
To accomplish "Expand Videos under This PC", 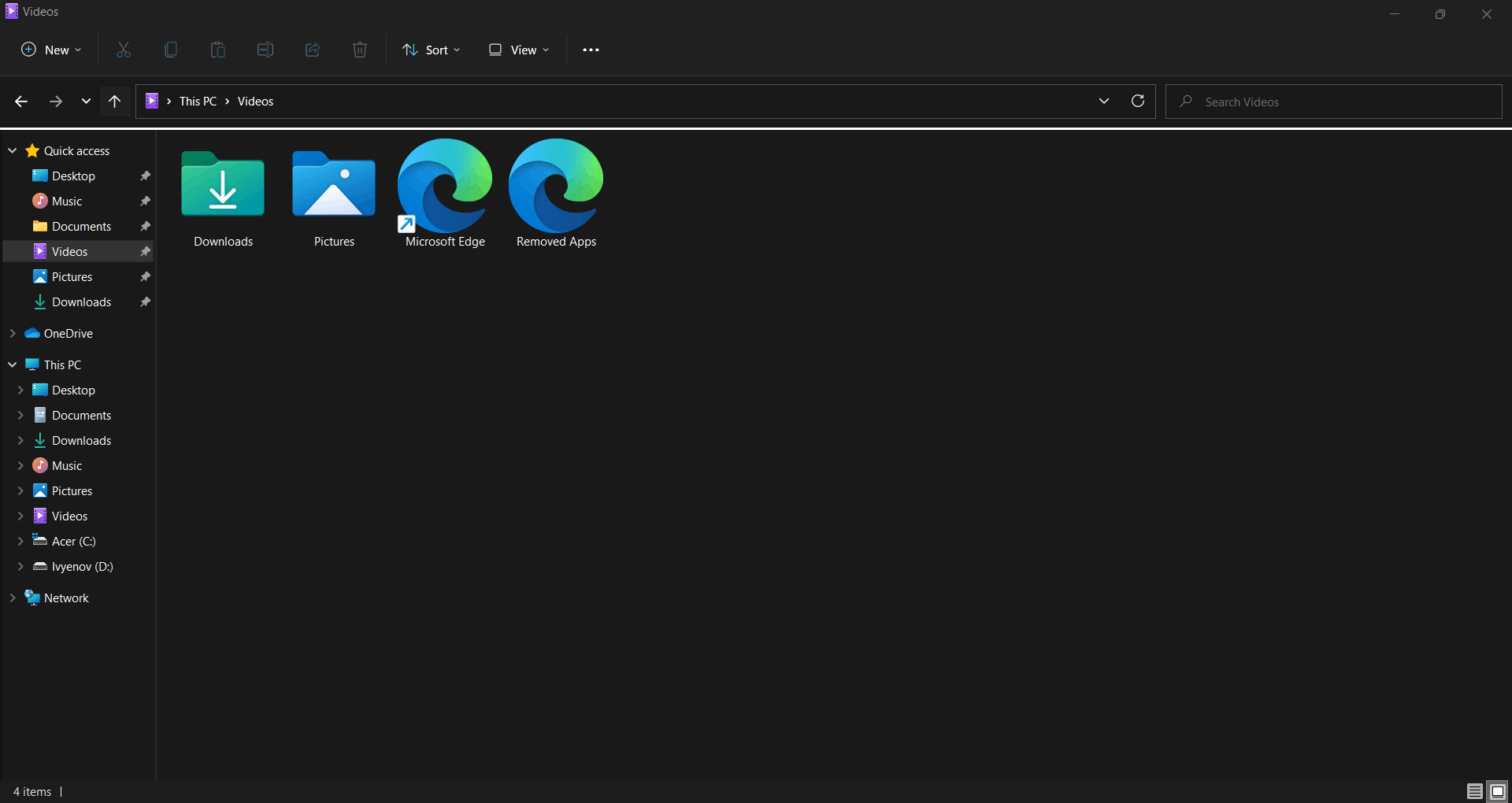I will [20, 516].
